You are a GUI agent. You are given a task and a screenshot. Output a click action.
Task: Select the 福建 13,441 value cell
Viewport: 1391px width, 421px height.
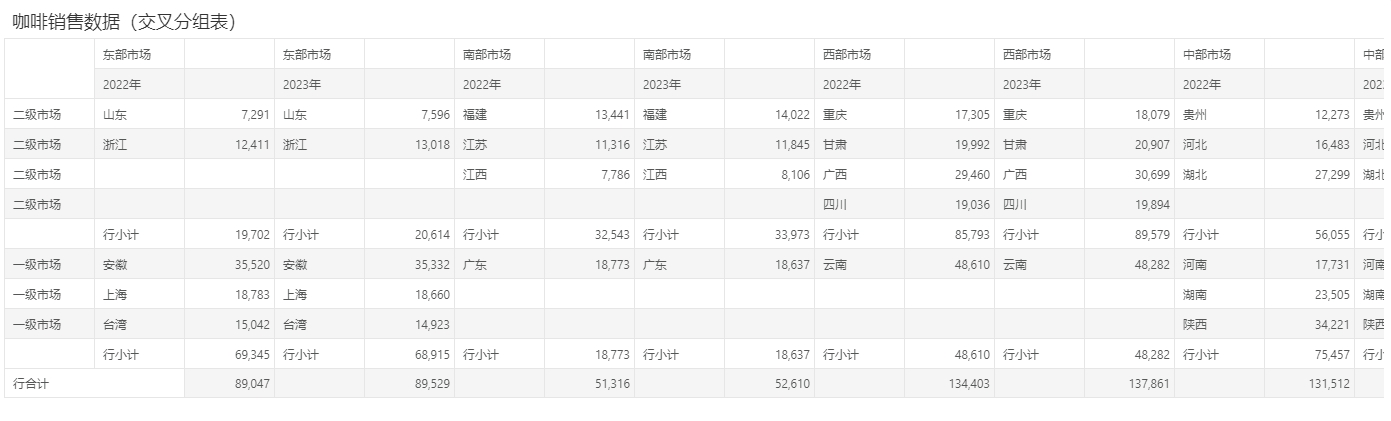pos(590,114)
